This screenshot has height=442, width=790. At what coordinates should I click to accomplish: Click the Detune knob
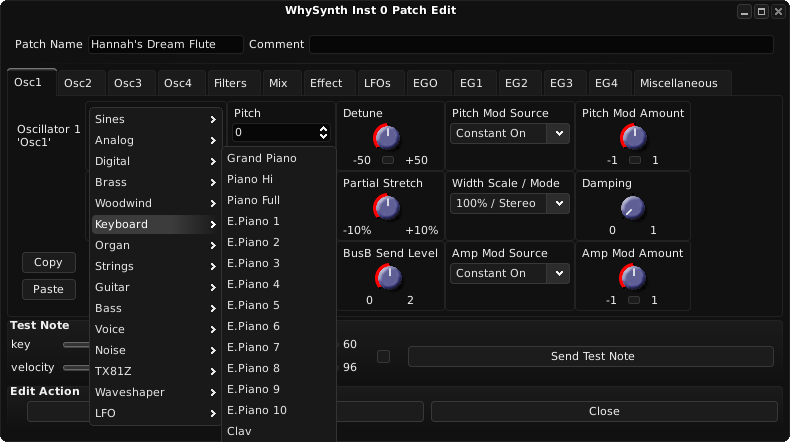[x=386, y=137]
